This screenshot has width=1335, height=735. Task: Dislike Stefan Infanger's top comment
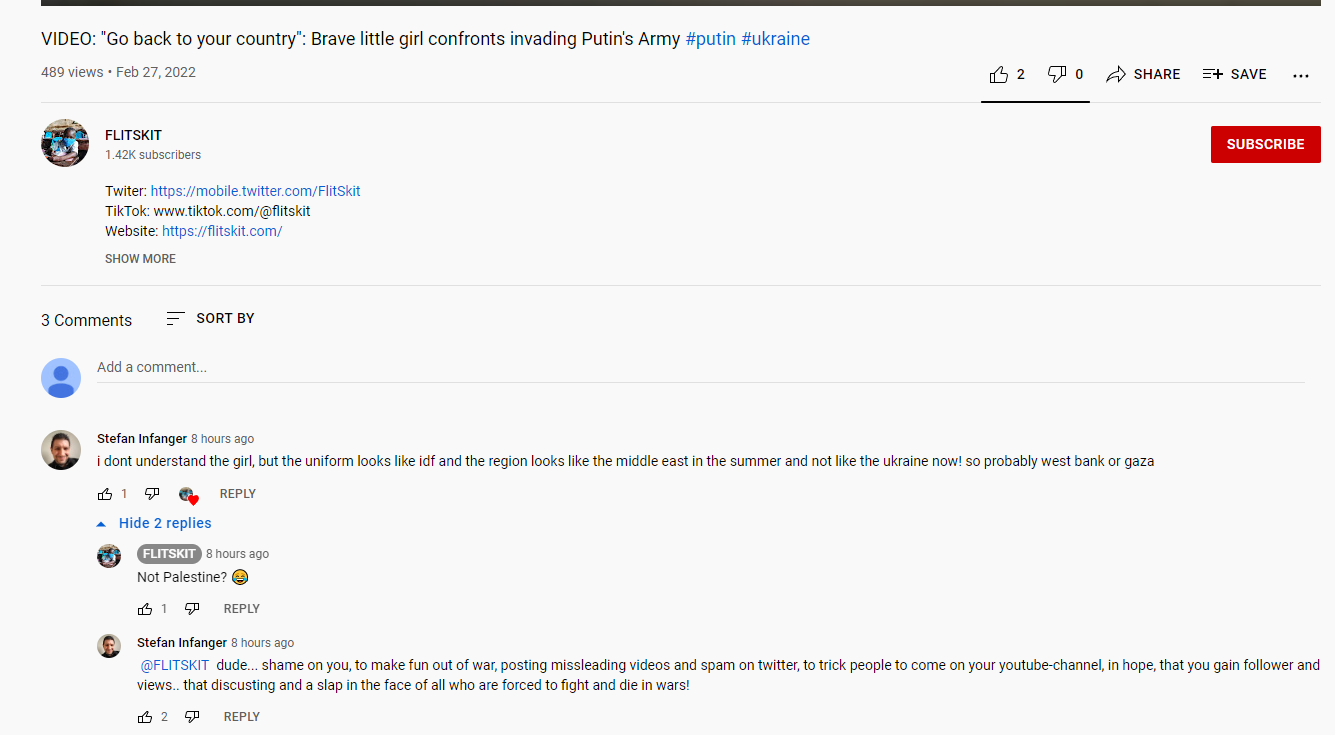pos(152,494)
